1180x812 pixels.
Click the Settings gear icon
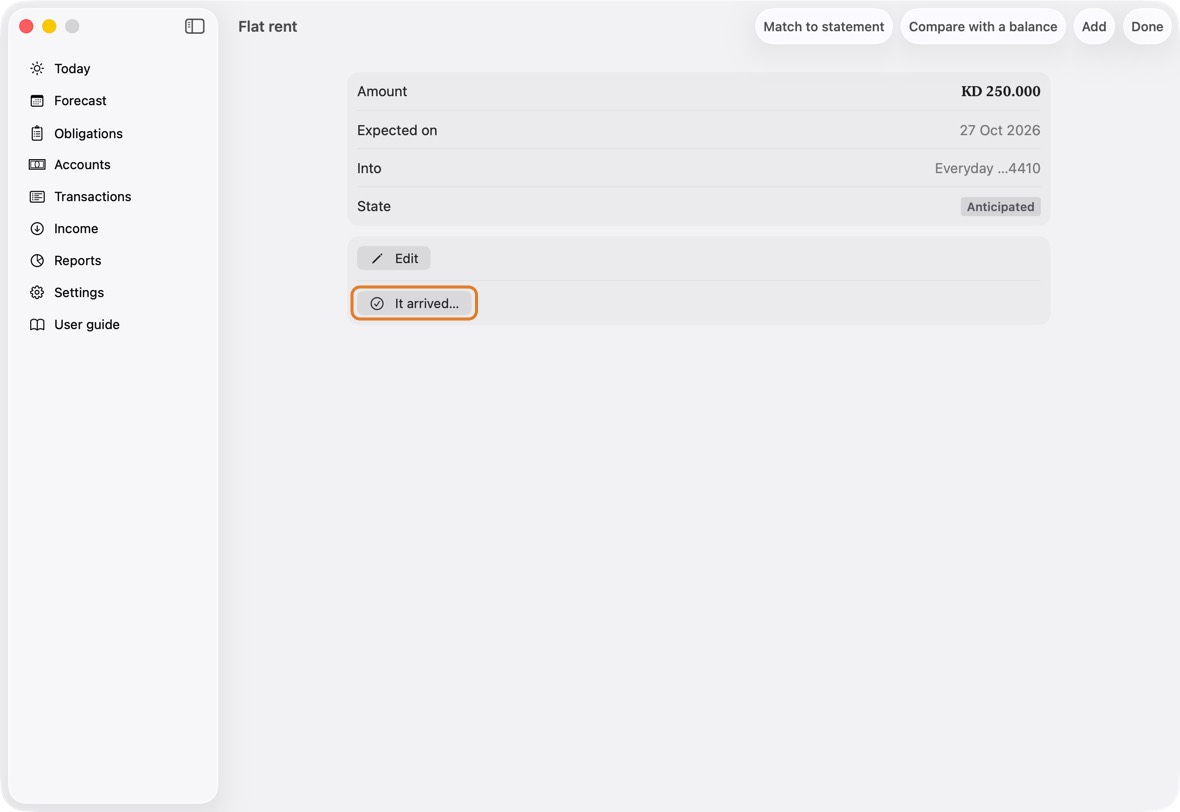(37, 293)
